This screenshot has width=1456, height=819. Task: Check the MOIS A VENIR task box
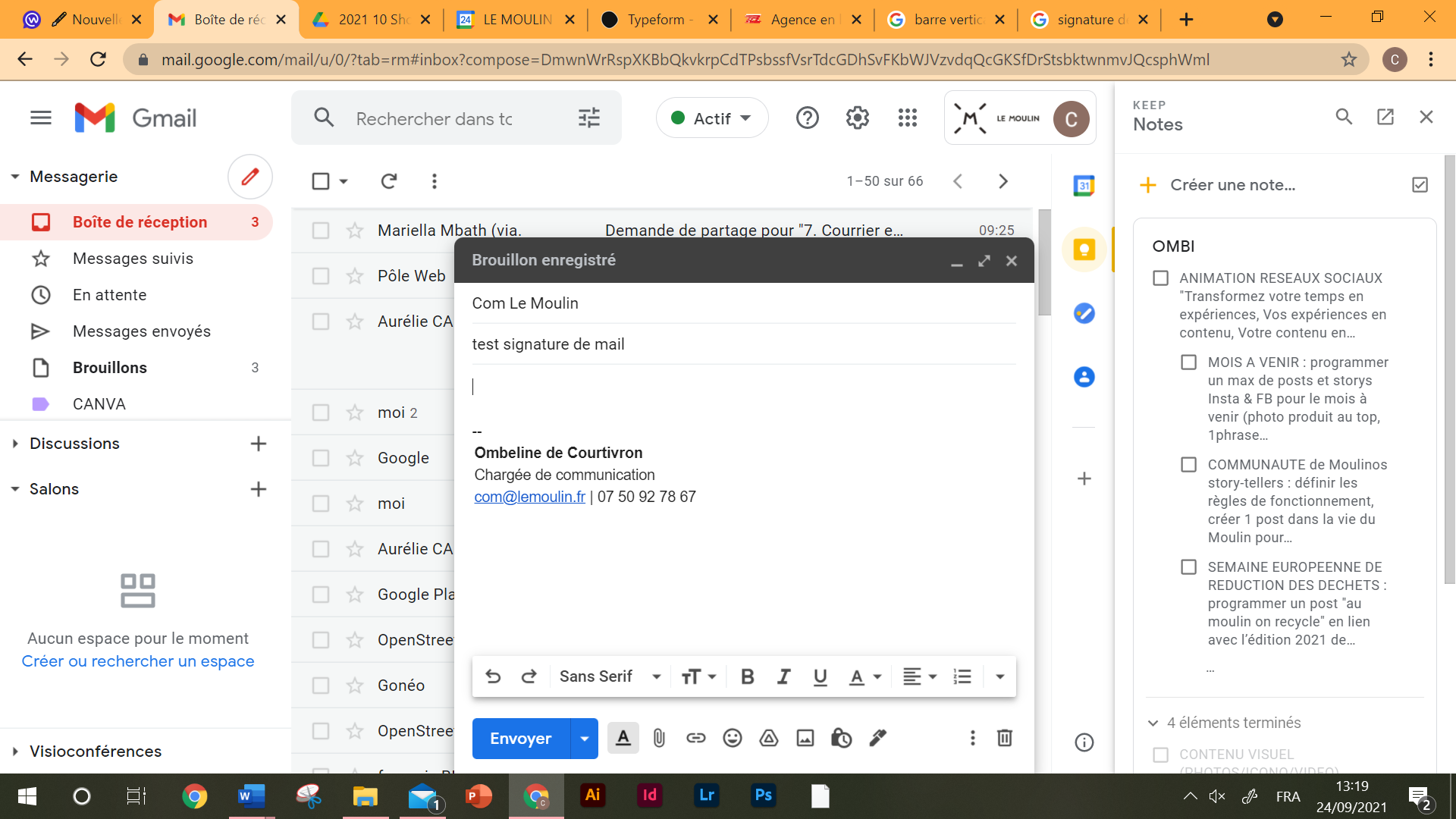[1188, 362]
